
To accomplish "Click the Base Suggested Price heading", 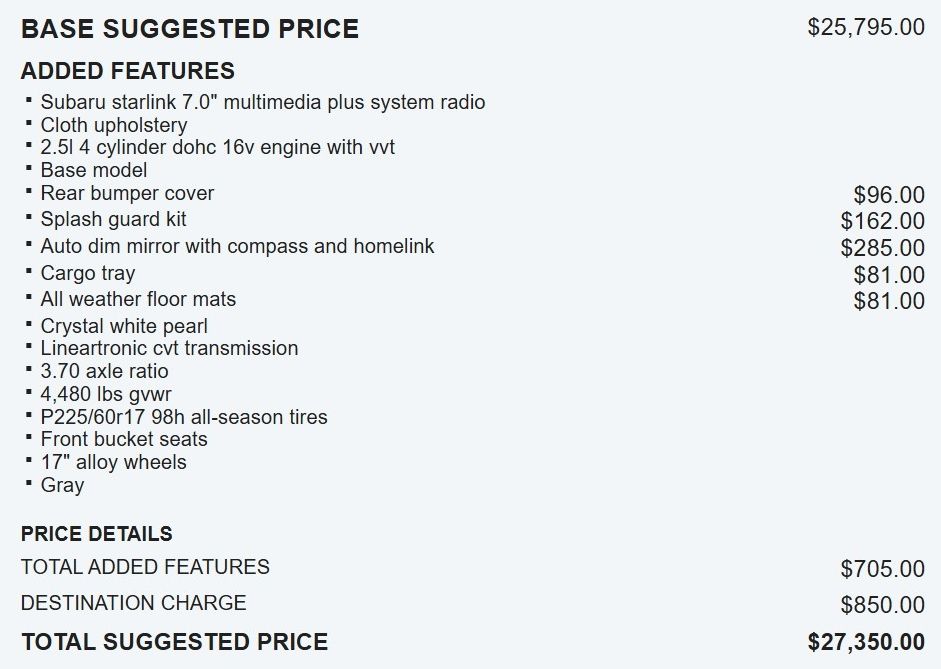I will tap(190, 29).
